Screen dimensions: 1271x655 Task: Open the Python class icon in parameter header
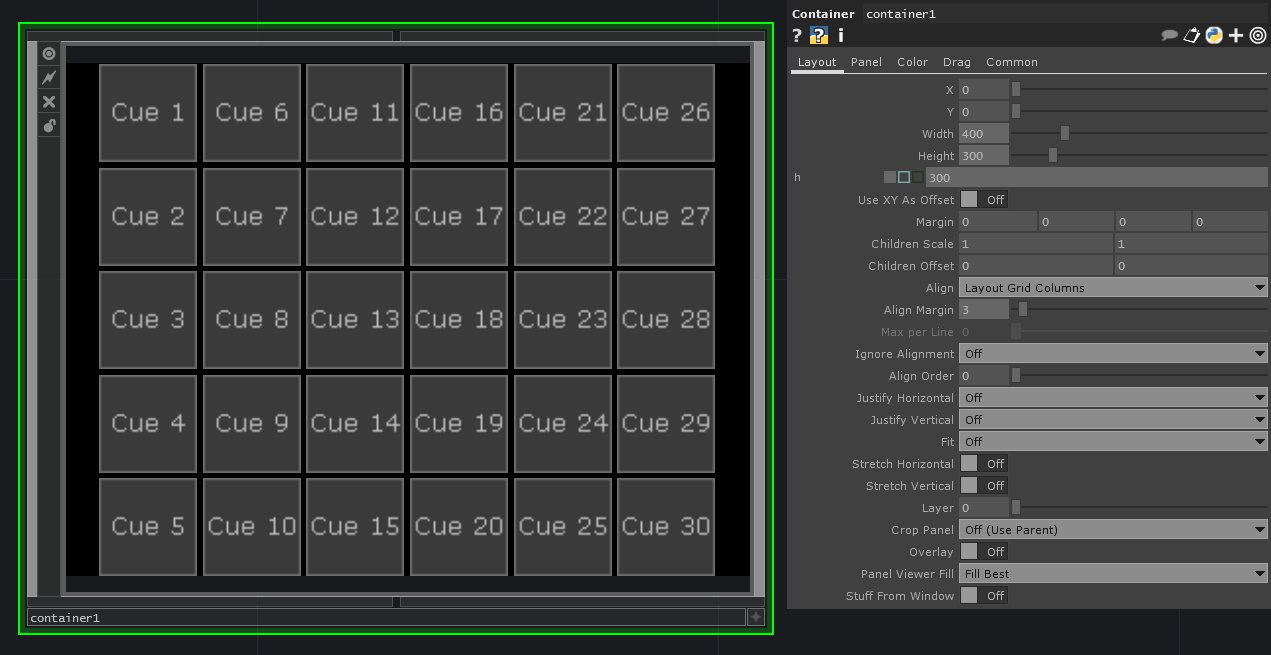[x=1214, y=36]
